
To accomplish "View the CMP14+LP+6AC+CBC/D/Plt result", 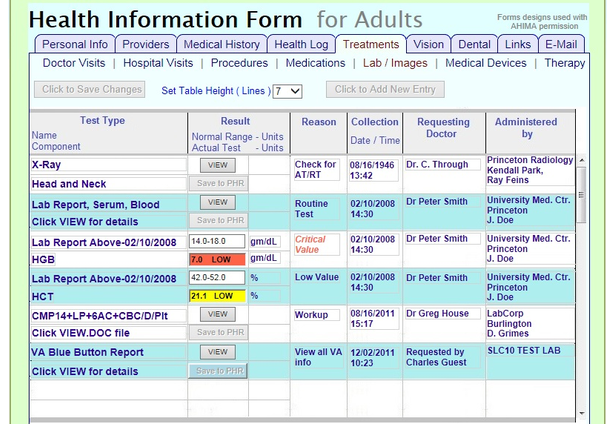I will 218,314.
